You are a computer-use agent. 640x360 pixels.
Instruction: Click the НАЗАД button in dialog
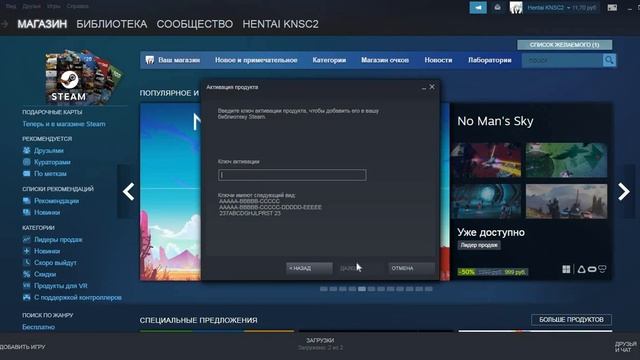[309, 268]
